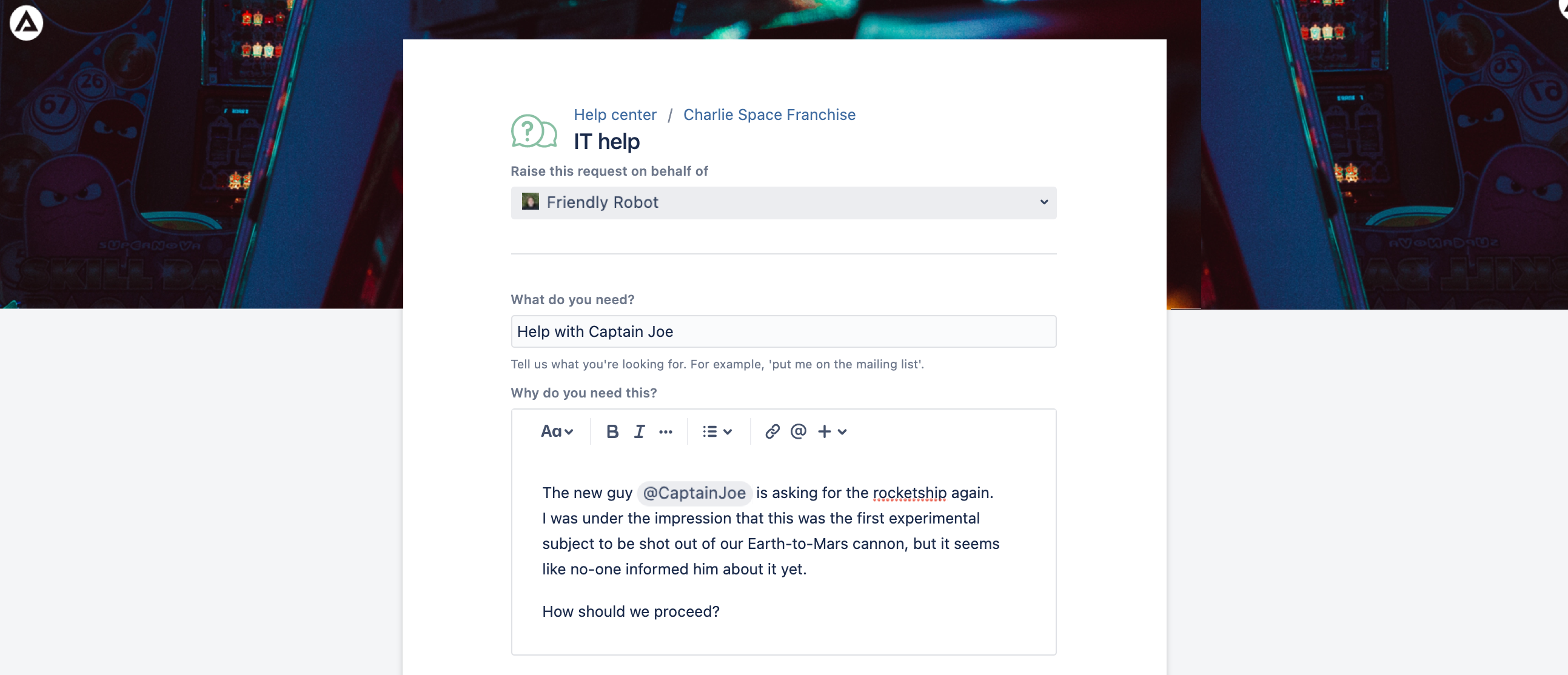This screenshot has height=675, width=1568.
Task: Toggle italic formatting in editor toolbar
Action: (x=639, y=432)
